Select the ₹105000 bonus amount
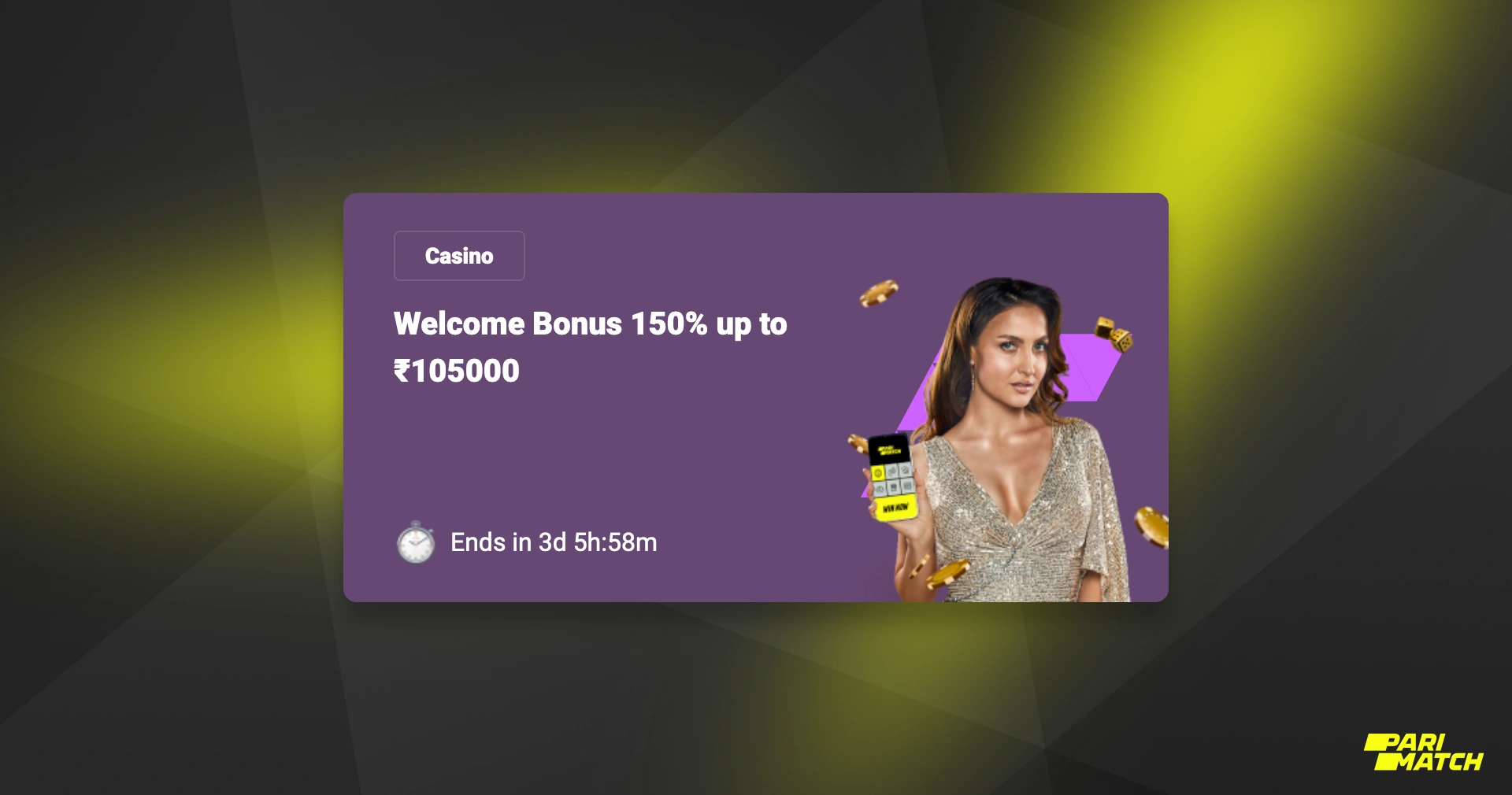The width and height of the screenshot is (1512, 795). pos(457,371)
